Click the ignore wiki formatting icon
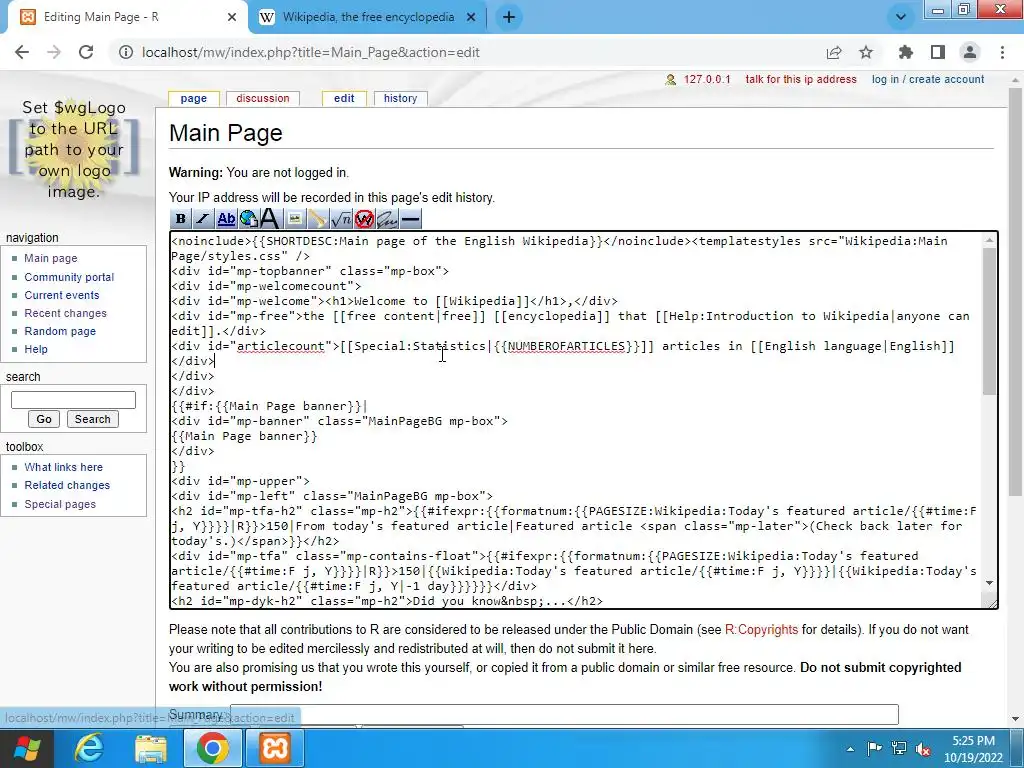The image size is (1024, 768). tap(364, 219)
